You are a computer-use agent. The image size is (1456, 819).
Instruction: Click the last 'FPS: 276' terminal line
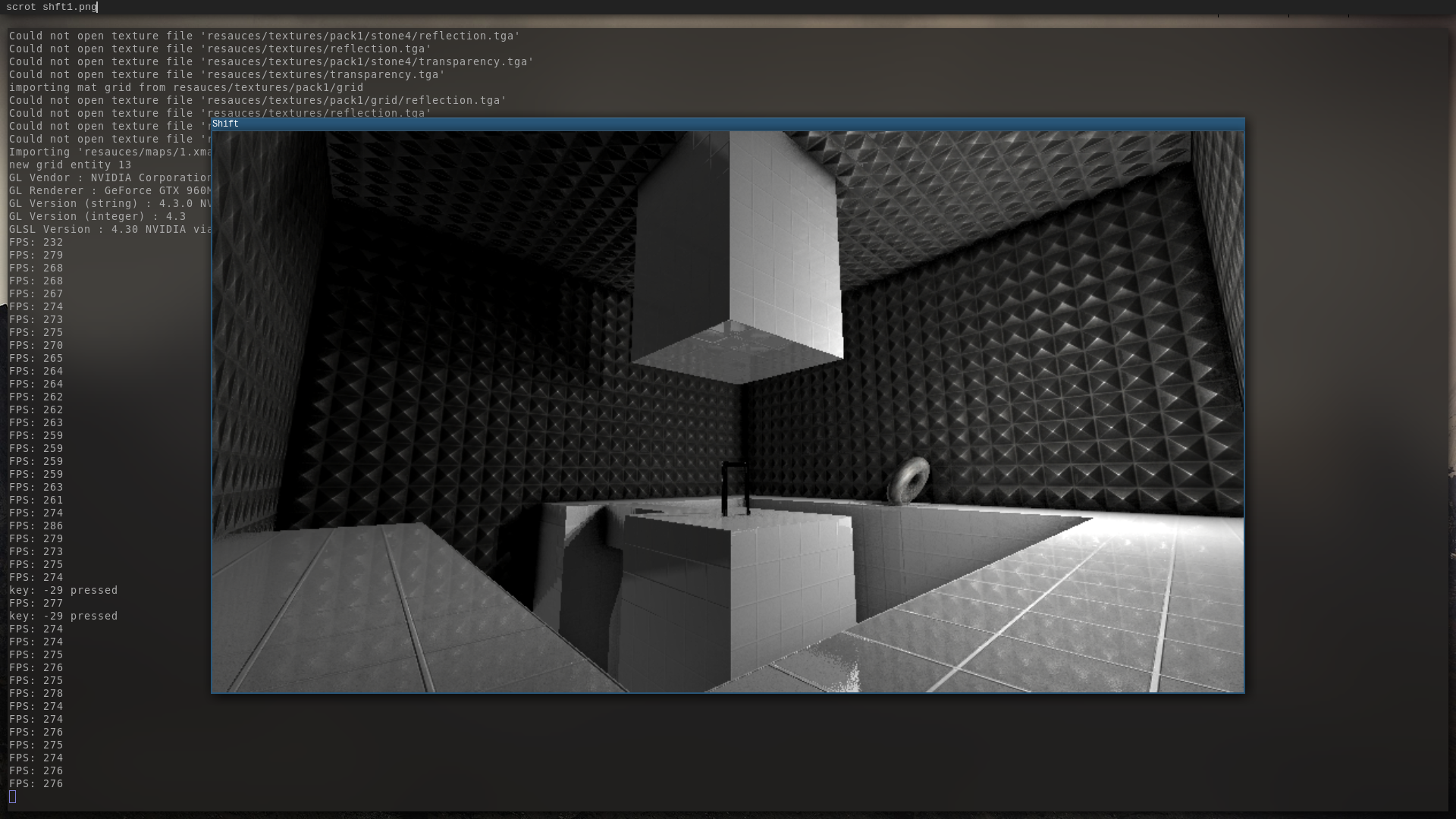click(x=36, y=784)
